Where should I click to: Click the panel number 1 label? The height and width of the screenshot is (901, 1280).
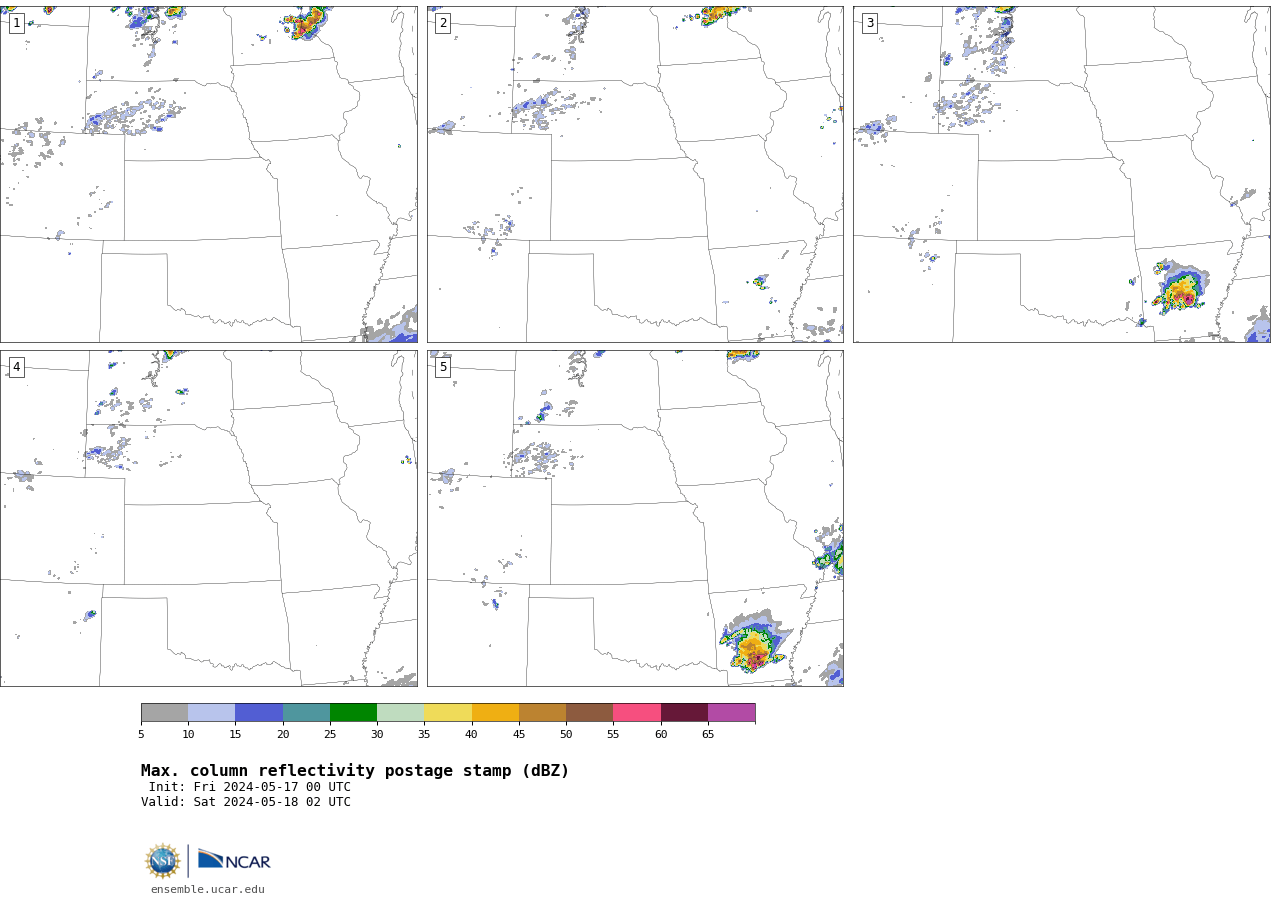pyautogui.click(x=16, y=23)
